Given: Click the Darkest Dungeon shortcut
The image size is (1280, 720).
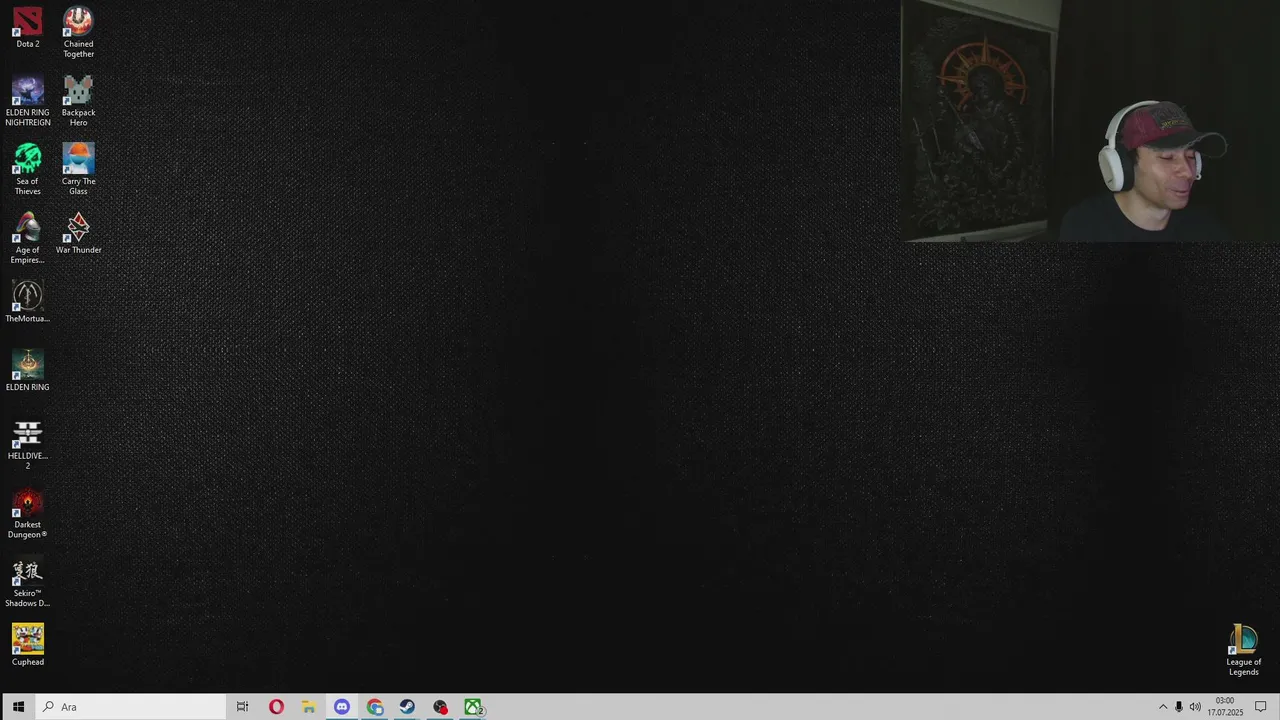Looking at the screenshot, I should click(x=28, y=514).
